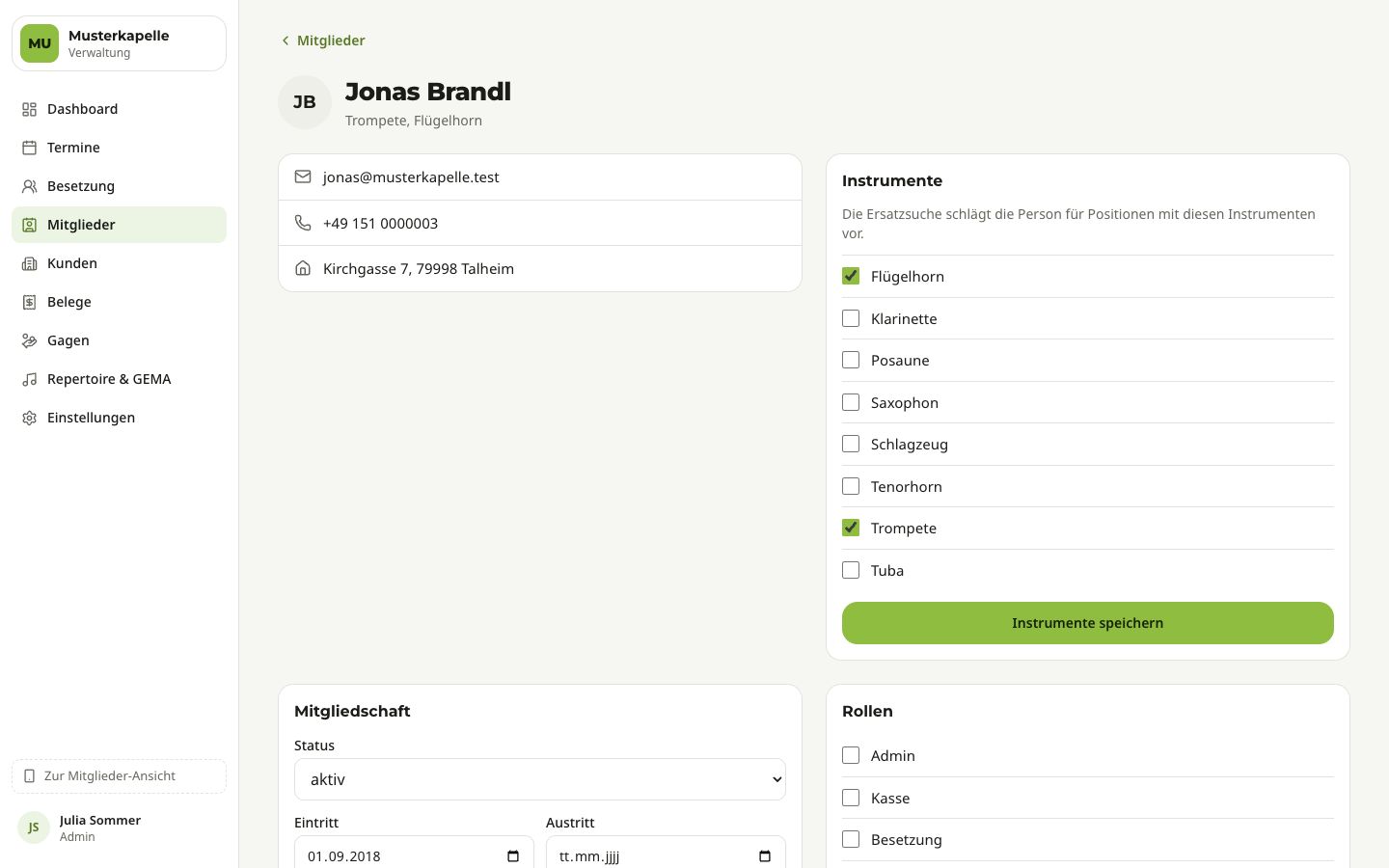The width and height of the screenshot is (1389, 868).
Task: Click the Kunden building icon
Action: point(30,263)
